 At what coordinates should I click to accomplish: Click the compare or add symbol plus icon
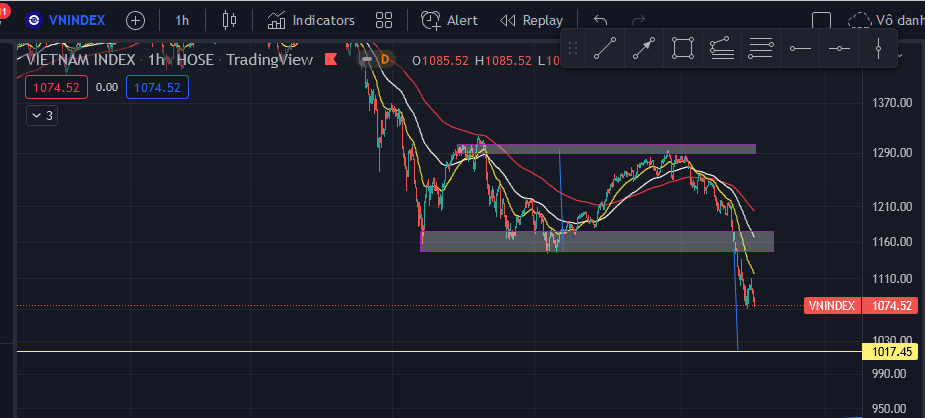(x=135, y=21)
